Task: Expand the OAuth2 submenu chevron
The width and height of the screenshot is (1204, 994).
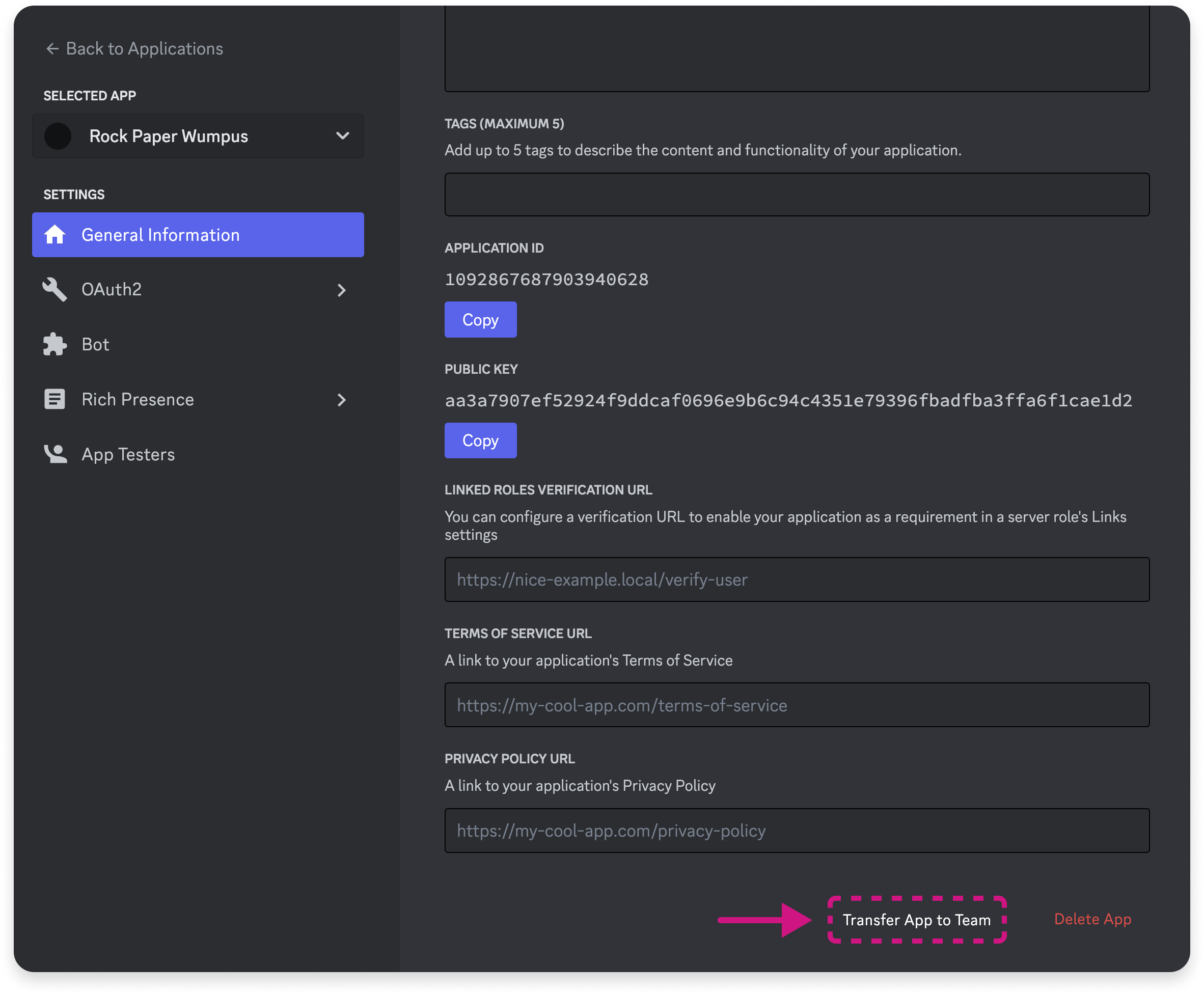Action: click(342, 290)
